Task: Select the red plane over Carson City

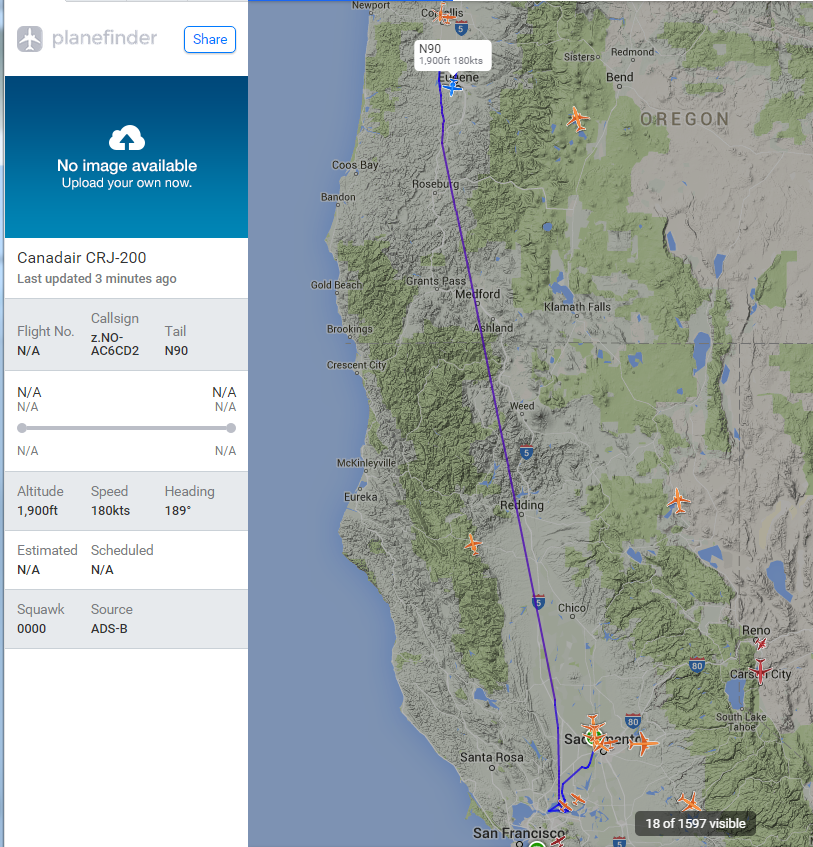Action: (761, 670)
